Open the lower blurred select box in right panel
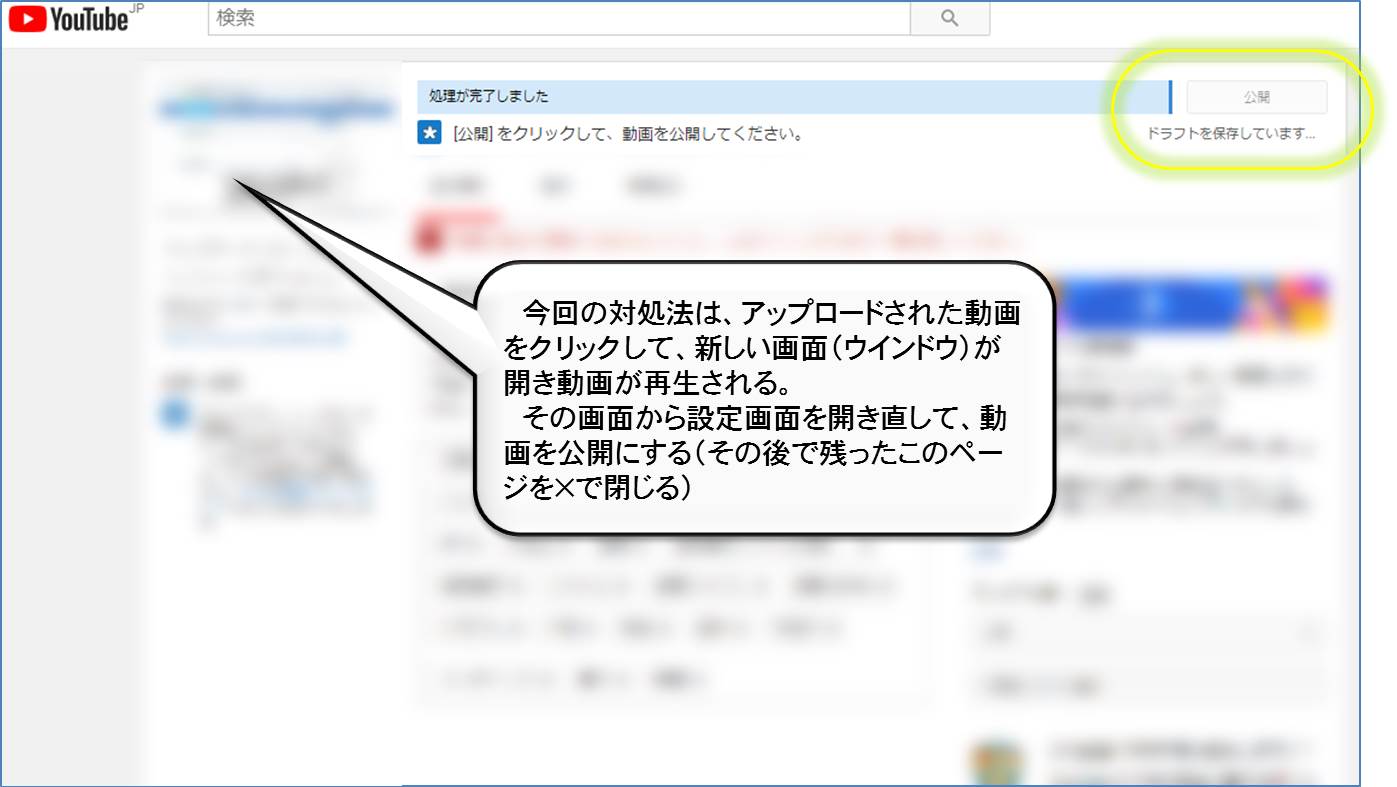The width and height of the screenshot is (1397, 787). pos(1148,686)
